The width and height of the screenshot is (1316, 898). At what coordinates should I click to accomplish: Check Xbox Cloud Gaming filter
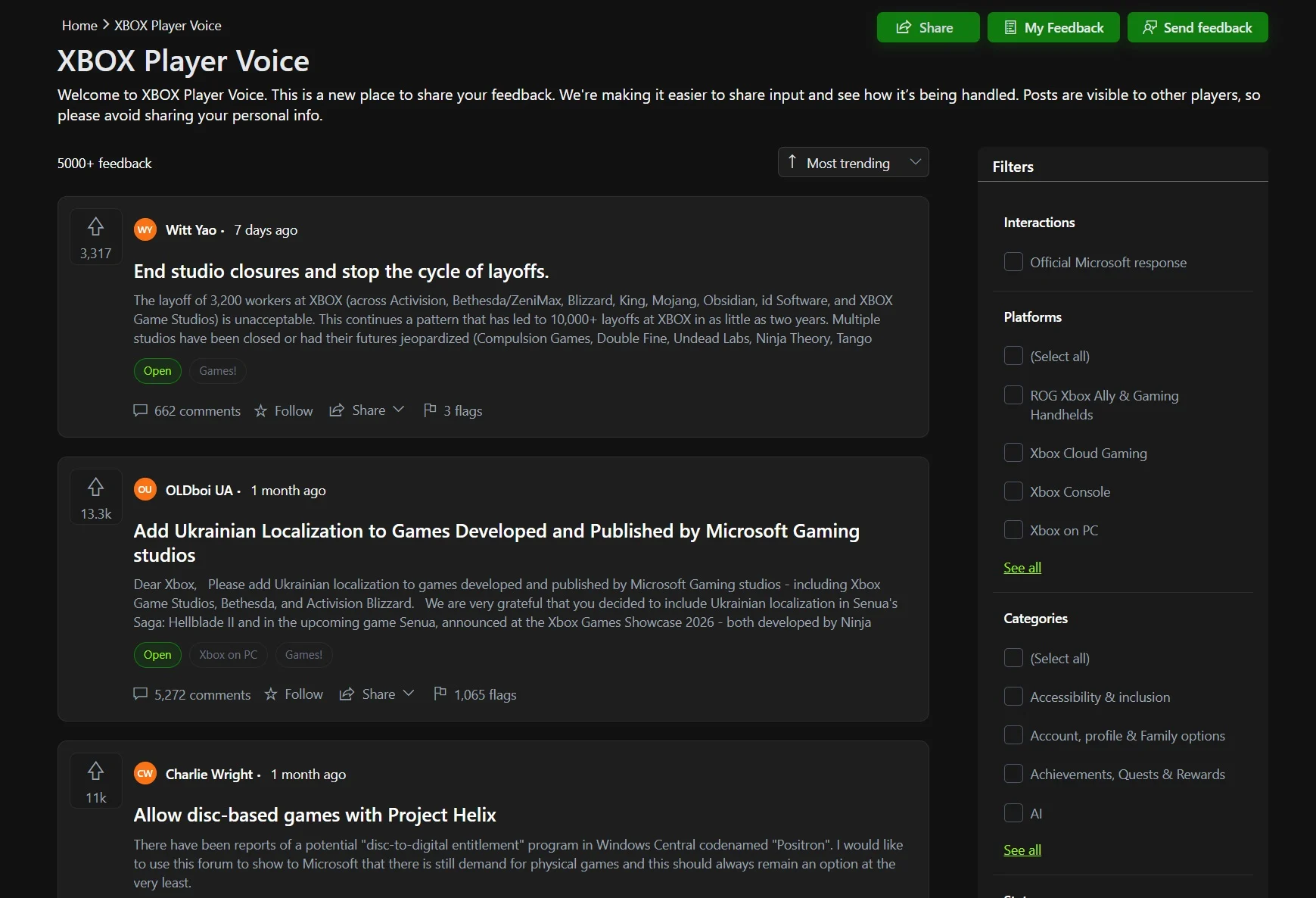click(x=1013, y=453)
